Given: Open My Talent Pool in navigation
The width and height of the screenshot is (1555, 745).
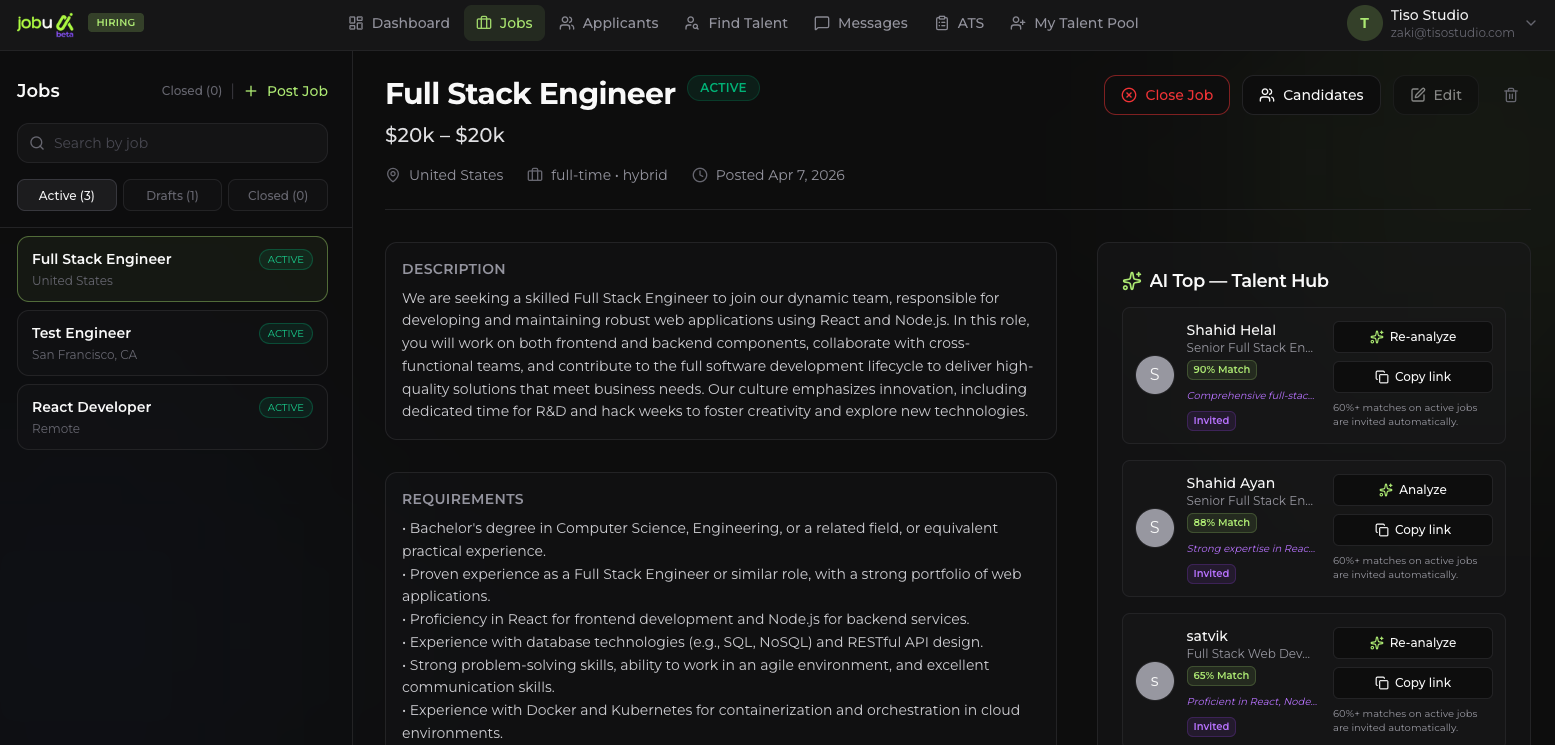Looking at the screenshot, I should tap(1074, 23).
